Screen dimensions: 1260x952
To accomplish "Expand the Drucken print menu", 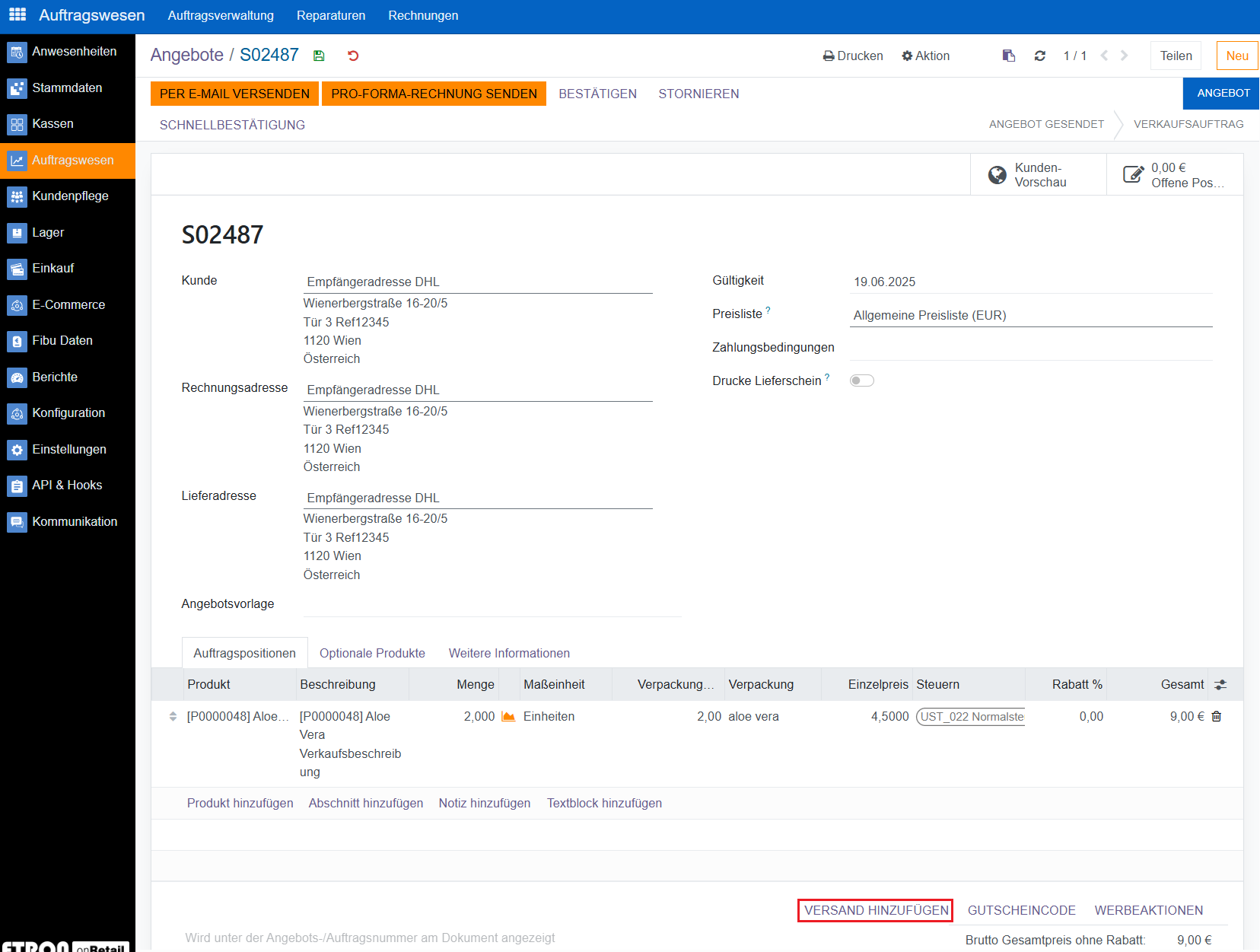I will click(853, 56).
